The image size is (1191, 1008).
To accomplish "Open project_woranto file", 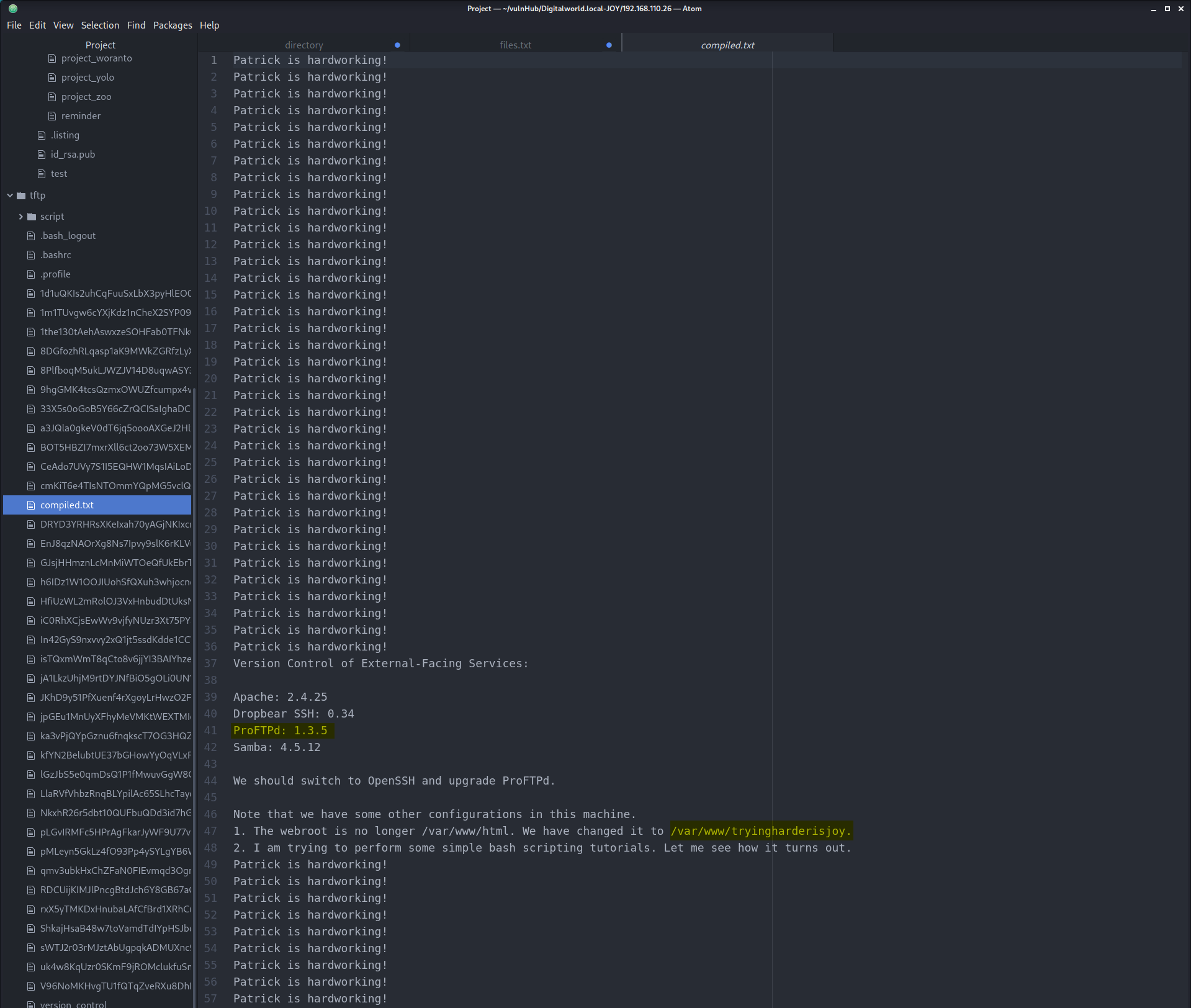I will tap(96, 58).
